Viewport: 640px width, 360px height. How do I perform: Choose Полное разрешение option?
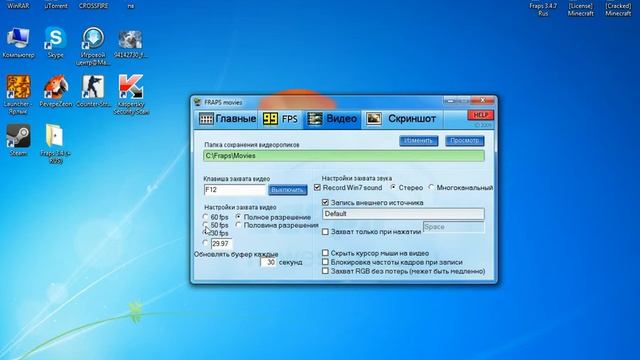coord(238,217)
